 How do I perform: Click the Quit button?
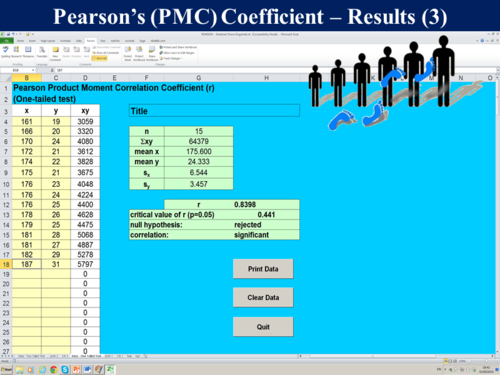click(x=263, y=327)
